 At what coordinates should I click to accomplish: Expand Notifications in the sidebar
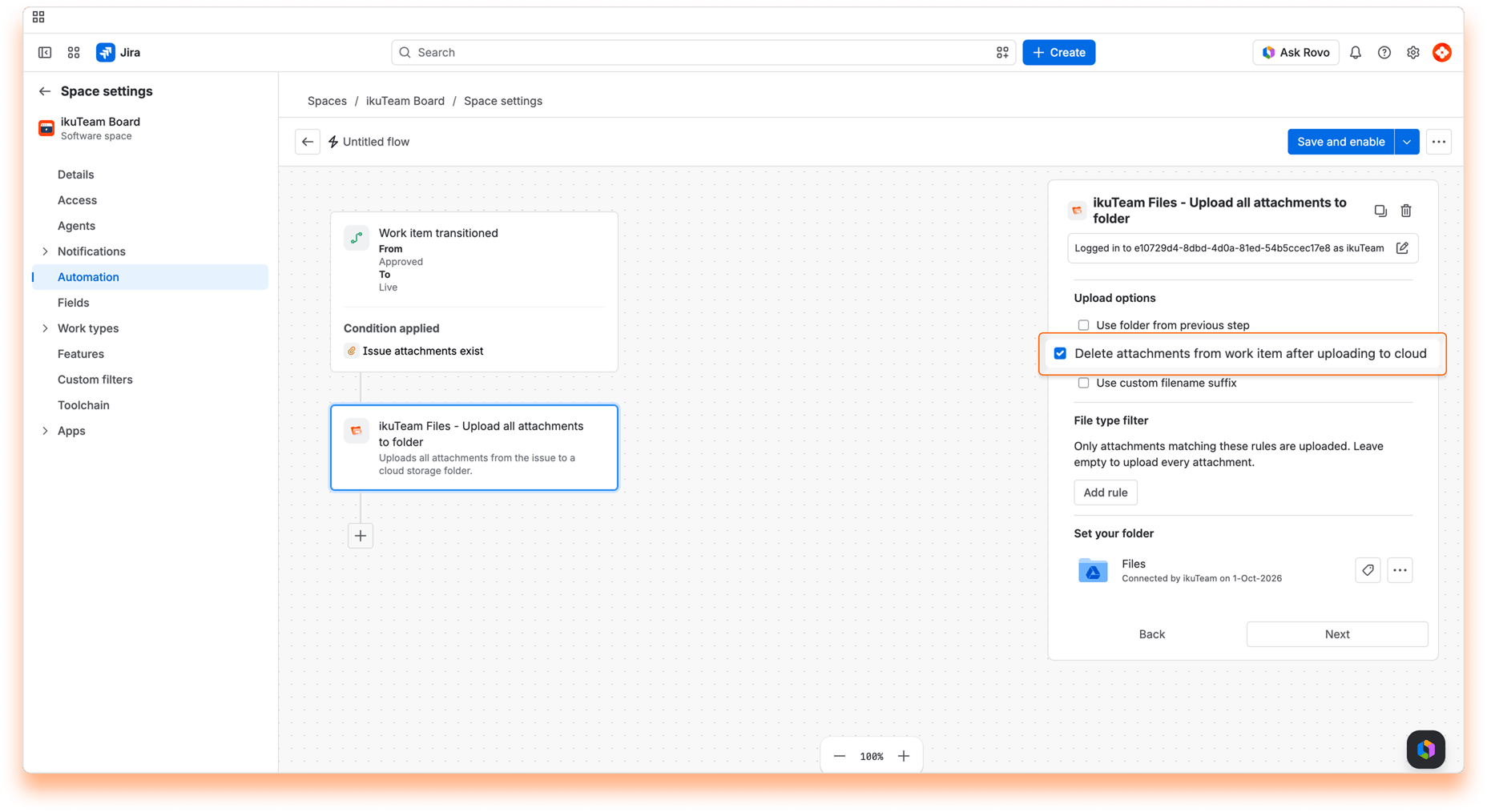[45, 251]
